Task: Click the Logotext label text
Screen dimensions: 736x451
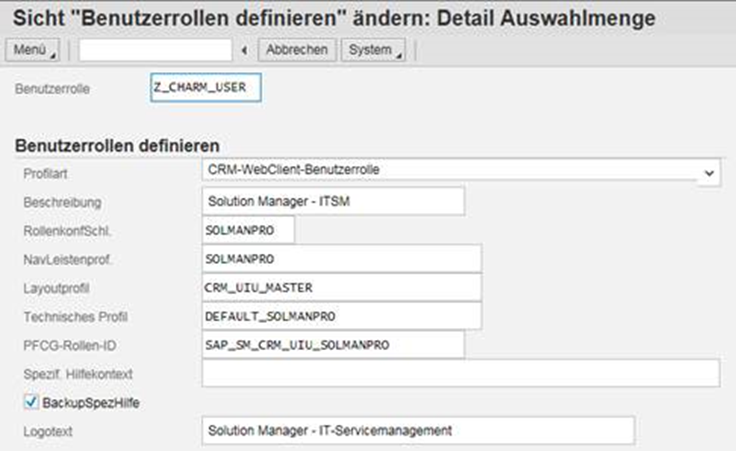Action: (47, 430)
